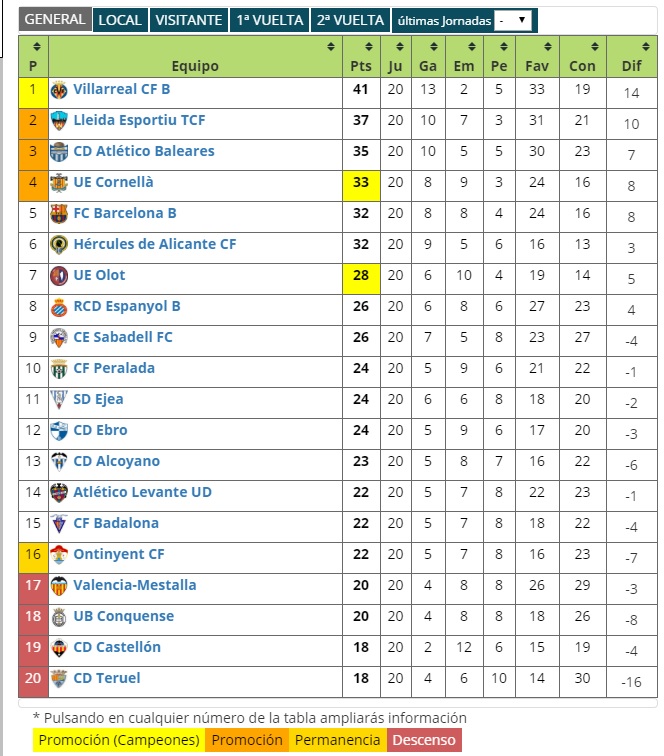Click the CD Teruel crest icon

pyautogui.click(x=59, y=679)
